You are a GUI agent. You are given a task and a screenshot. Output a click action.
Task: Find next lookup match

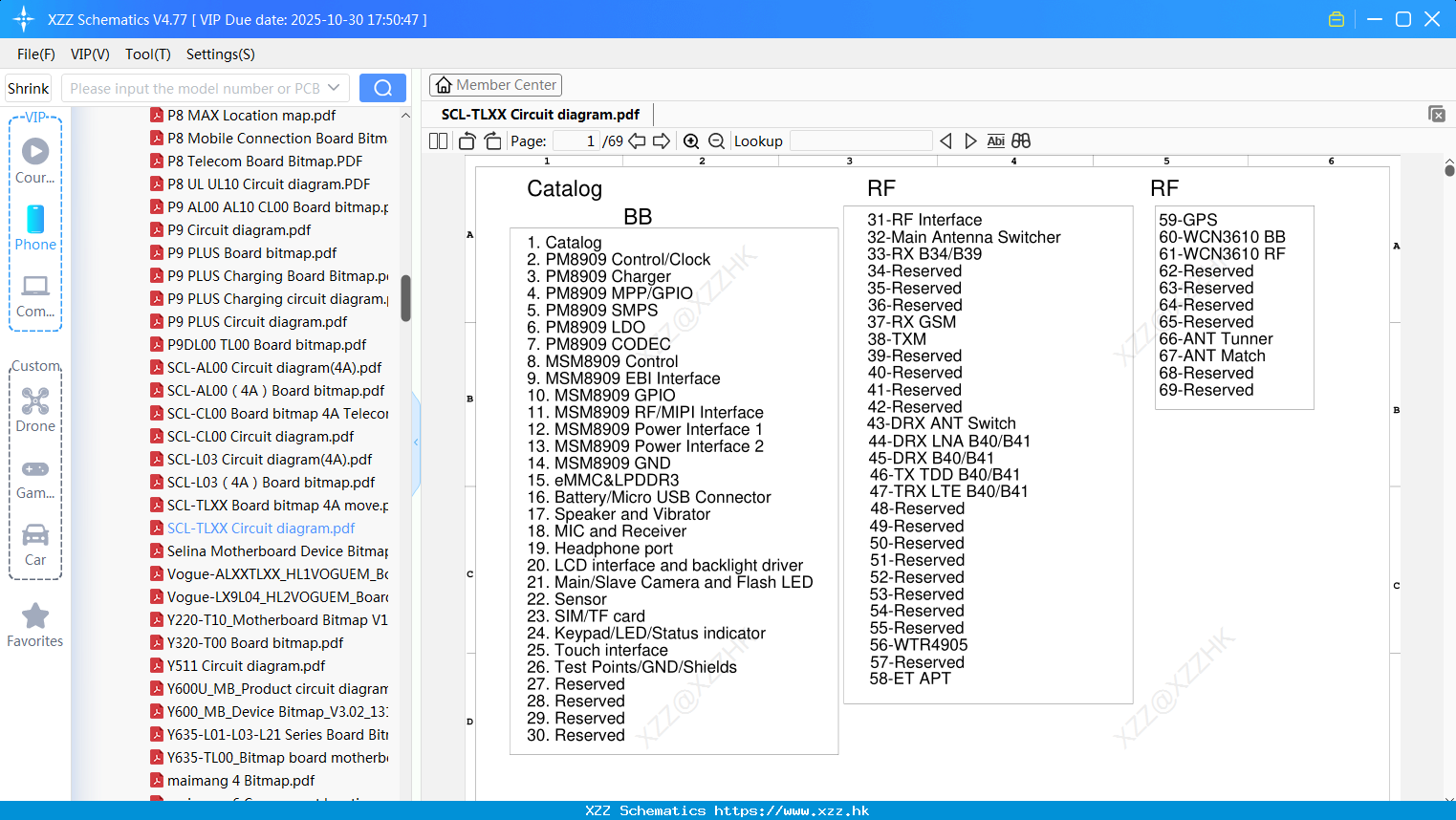point(970,141)
